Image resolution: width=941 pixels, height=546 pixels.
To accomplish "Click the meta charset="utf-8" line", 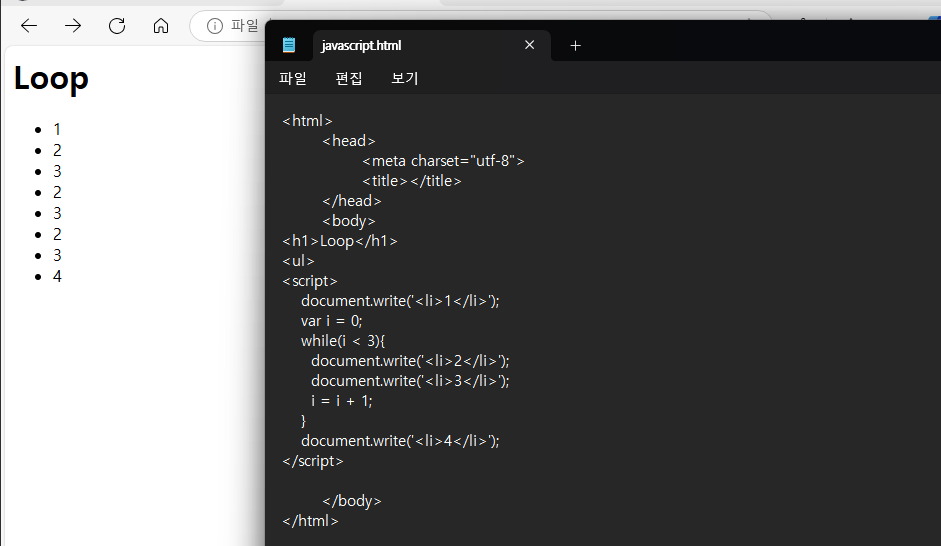I will click(443, 161).
